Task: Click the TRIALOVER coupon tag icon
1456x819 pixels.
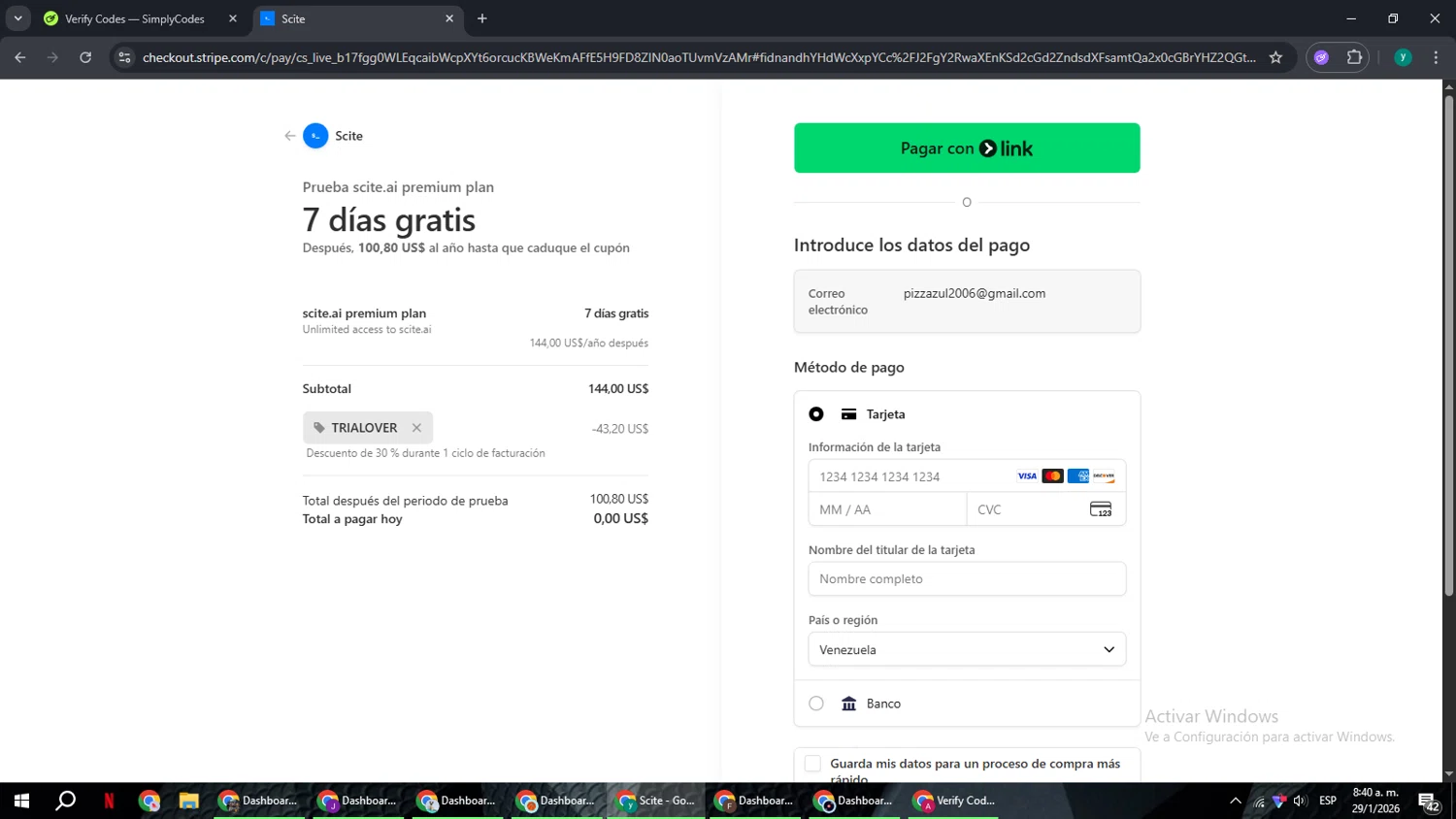Action: click(319, 428)
